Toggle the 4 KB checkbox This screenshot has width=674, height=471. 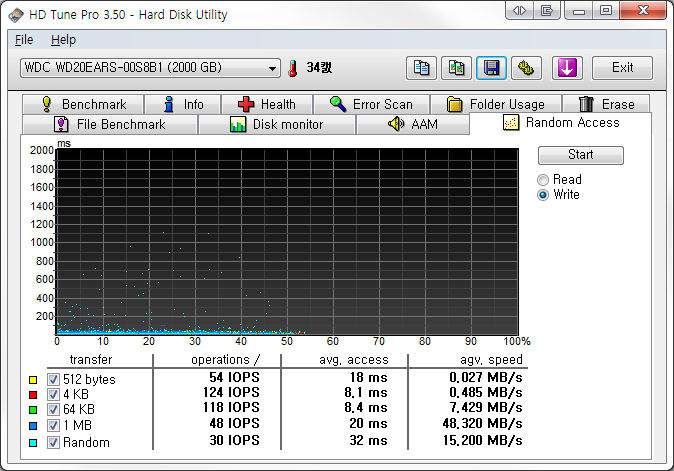coord(53,395)
